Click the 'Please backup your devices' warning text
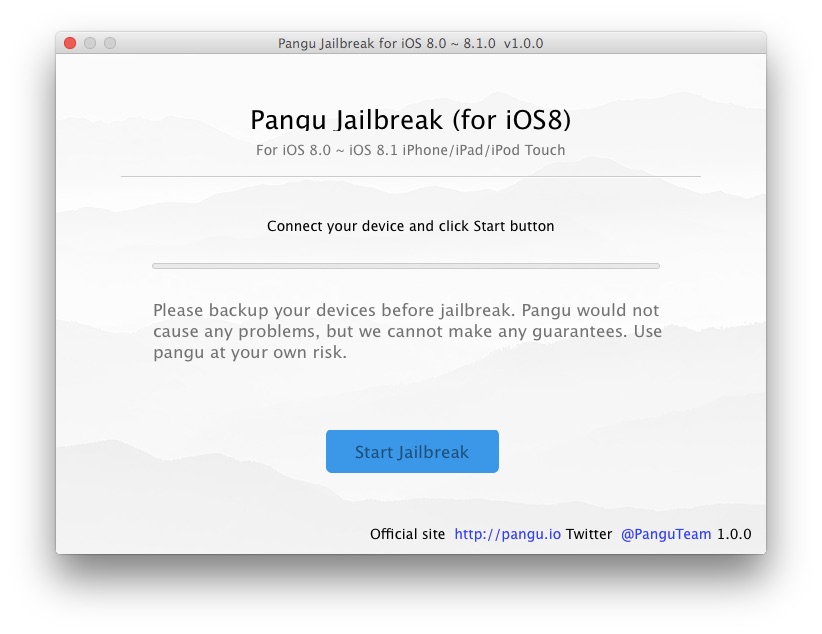Screen dimensions: 822x634 [x=407, y=331]
